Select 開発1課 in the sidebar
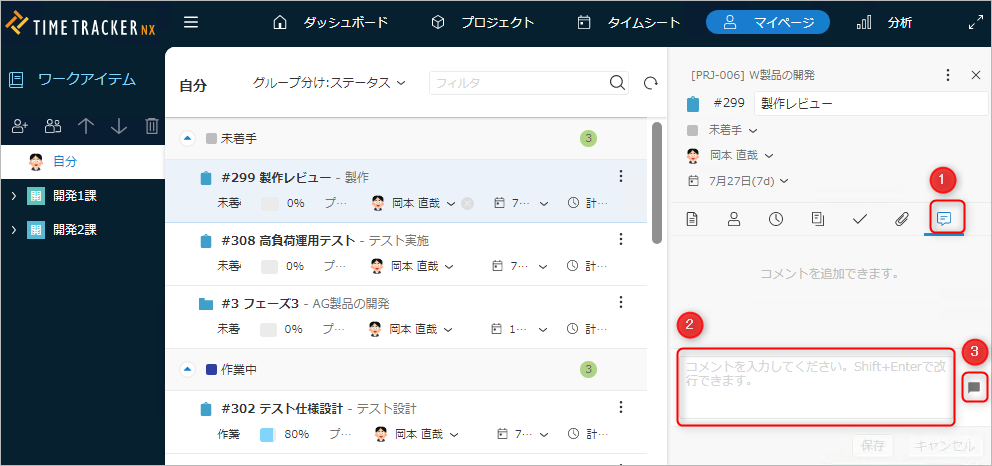The width and height of the screenshot is (992, 466). click(75, 196)
